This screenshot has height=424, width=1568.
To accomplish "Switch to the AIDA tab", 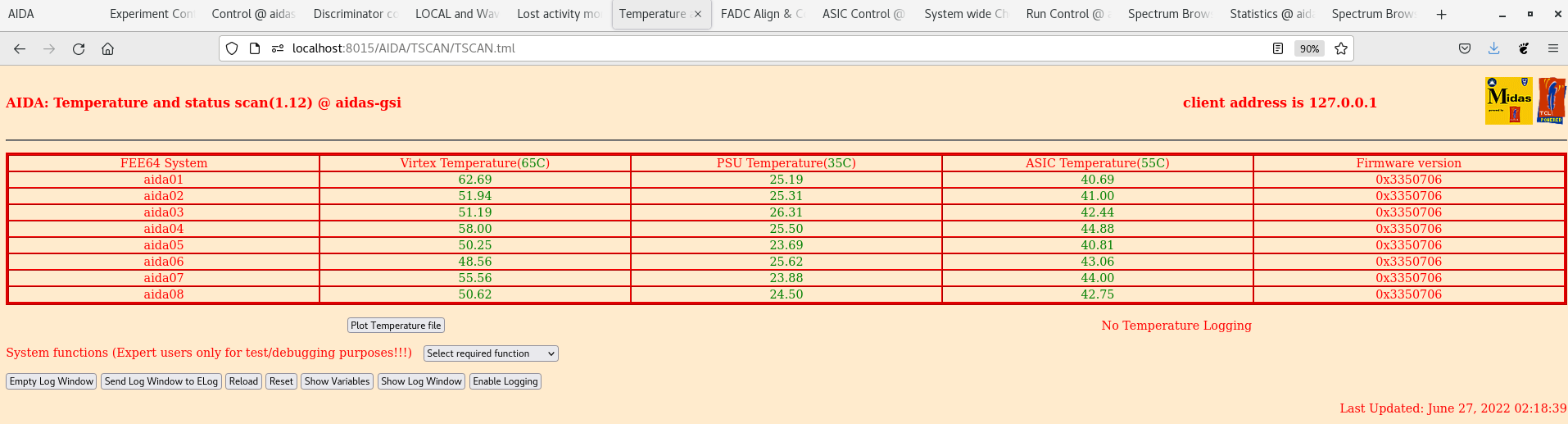I will point(49,14).
